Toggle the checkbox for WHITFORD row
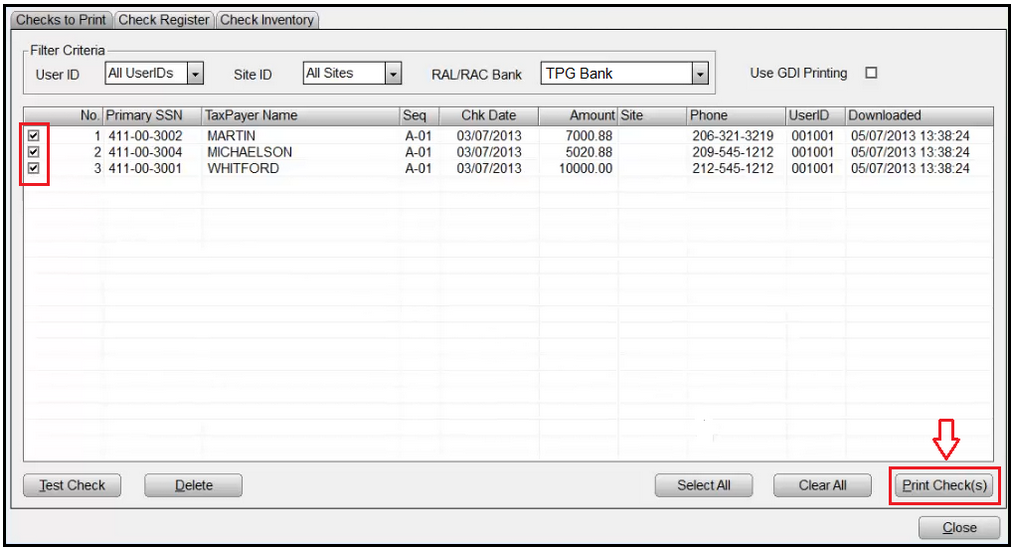The width and height of the screenshot is (1013, 549). coord(34,169)
